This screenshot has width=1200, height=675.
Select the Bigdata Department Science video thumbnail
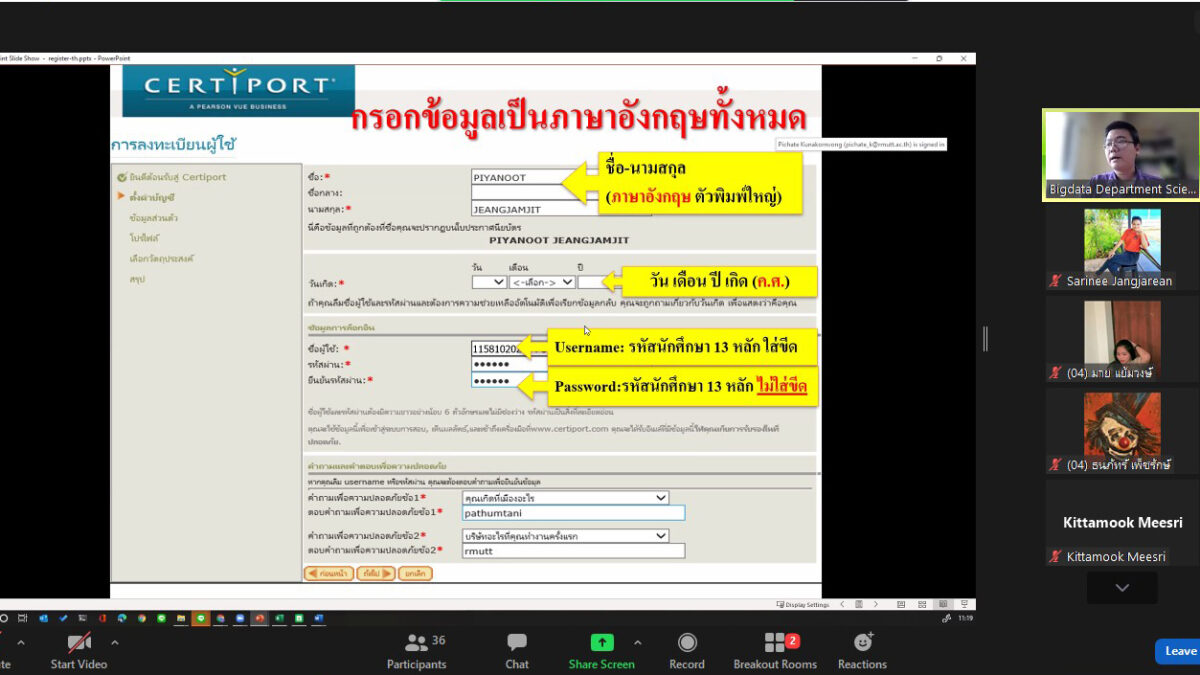pos(1121,155)
